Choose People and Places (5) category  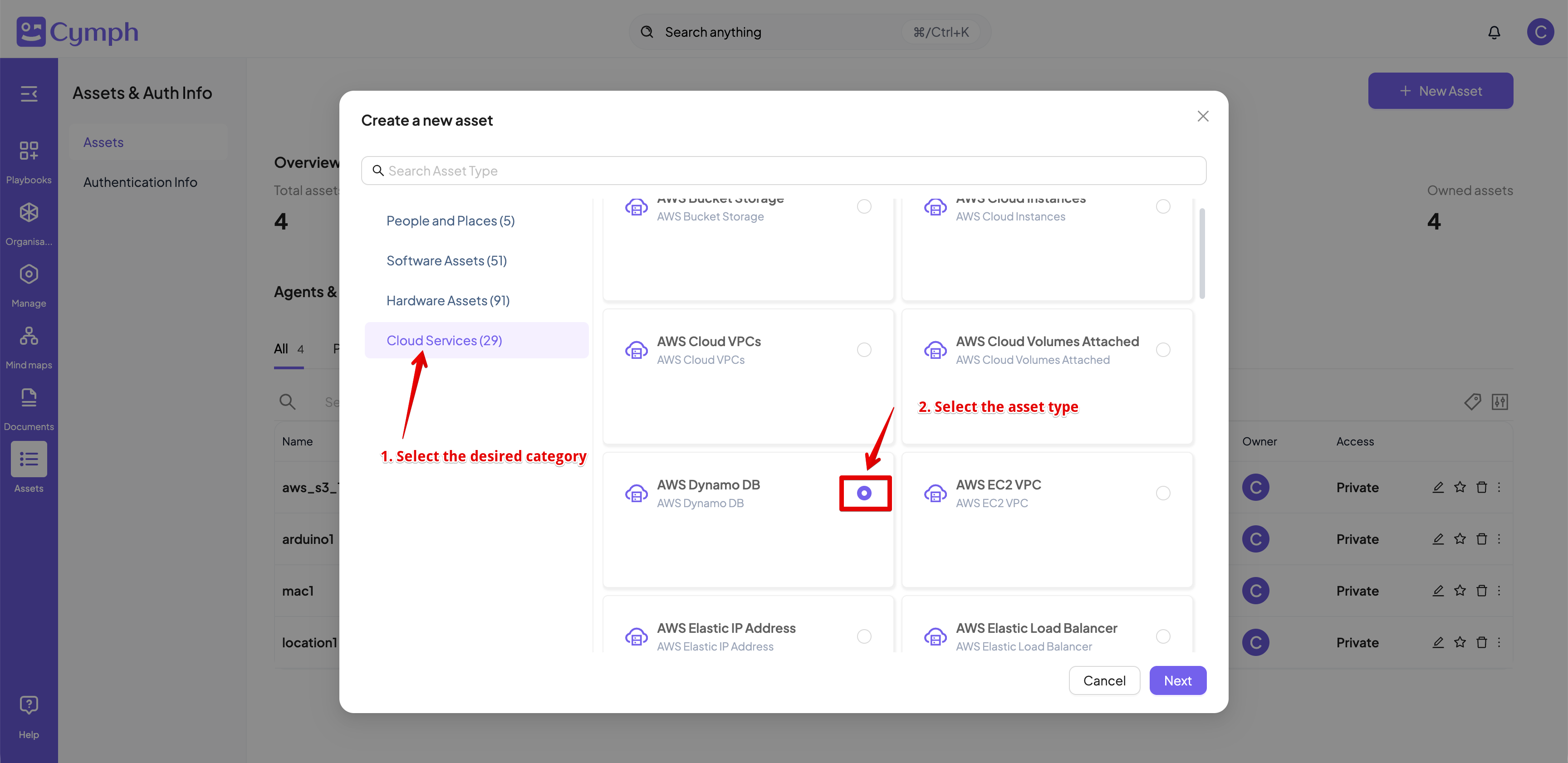pyautogui.click(x=451, y=221)
